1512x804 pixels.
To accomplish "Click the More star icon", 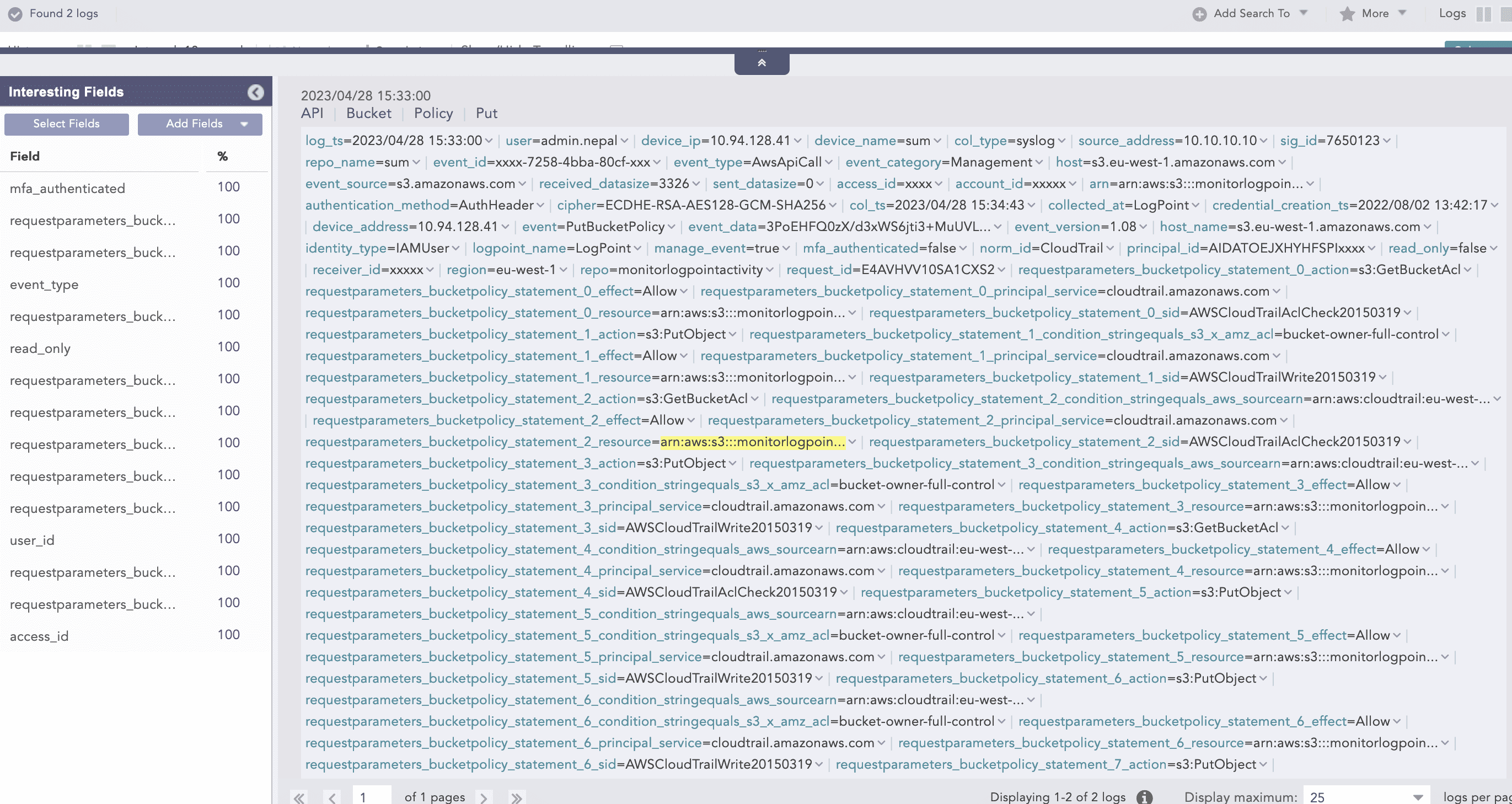I will click(x=1347, y=14).
